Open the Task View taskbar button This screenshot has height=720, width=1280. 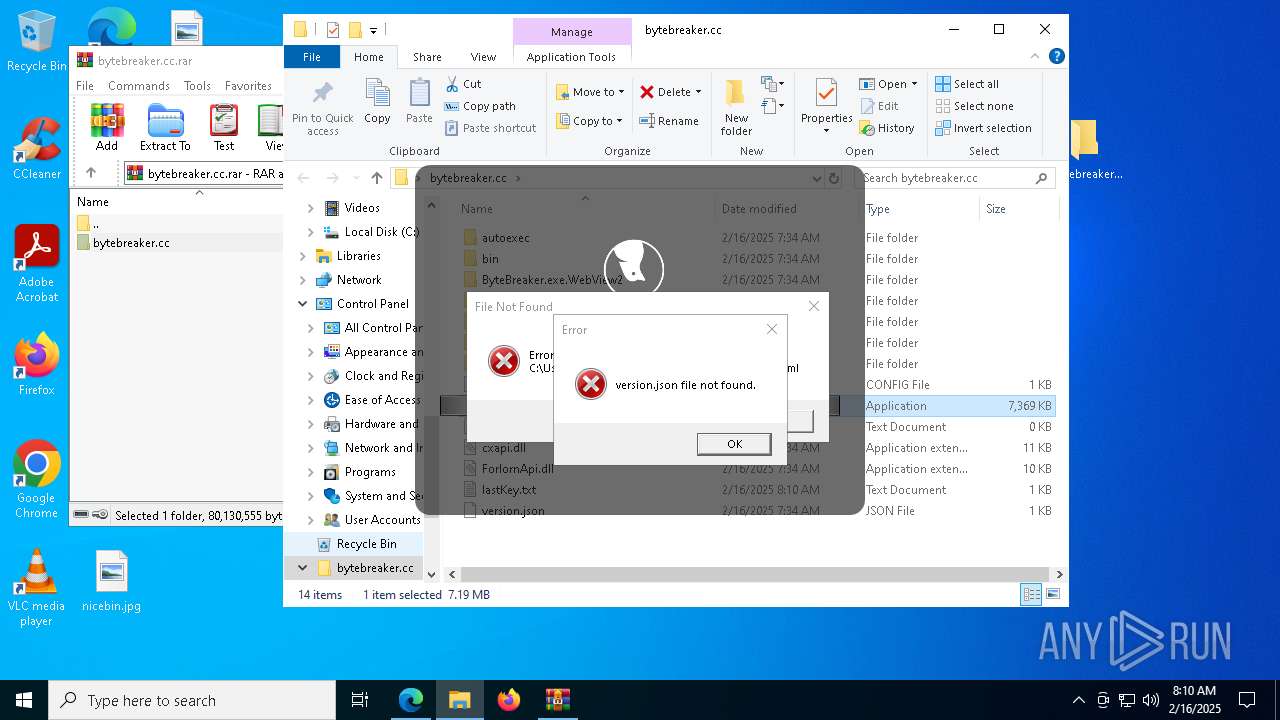coord(360,700)
